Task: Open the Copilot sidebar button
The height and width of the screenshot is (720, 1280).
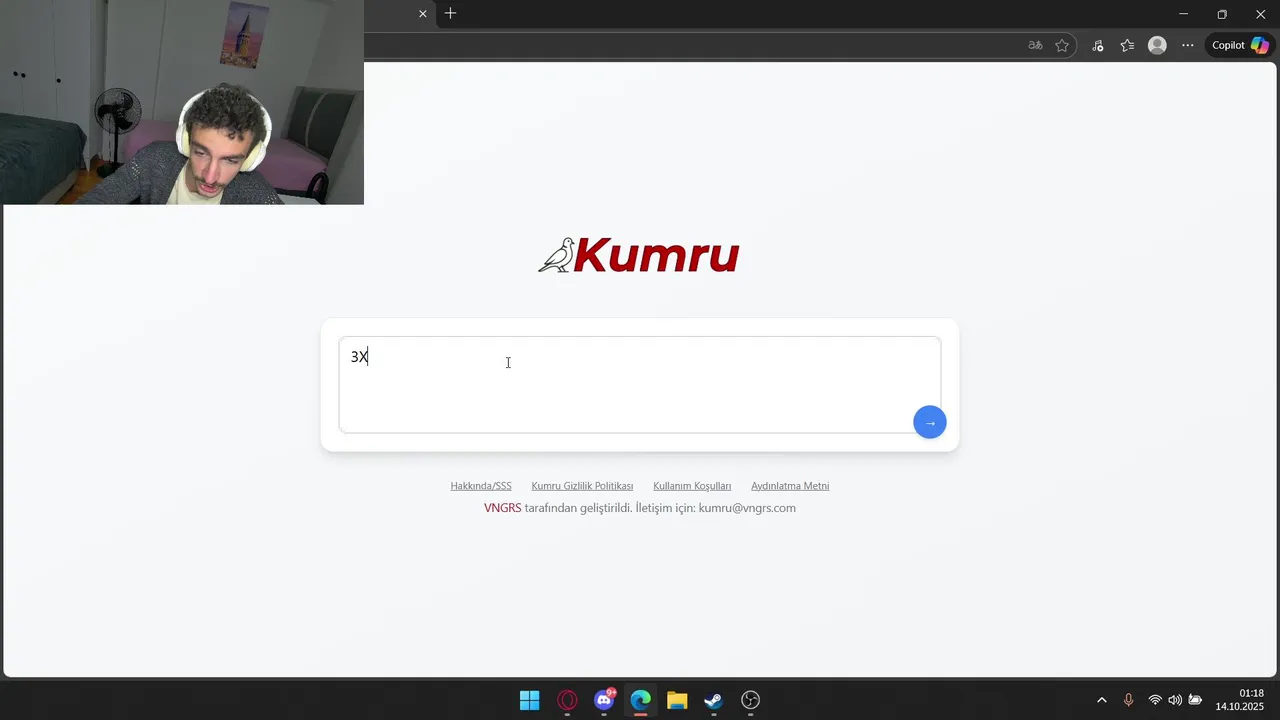Action: click(x=1240, y=45)
